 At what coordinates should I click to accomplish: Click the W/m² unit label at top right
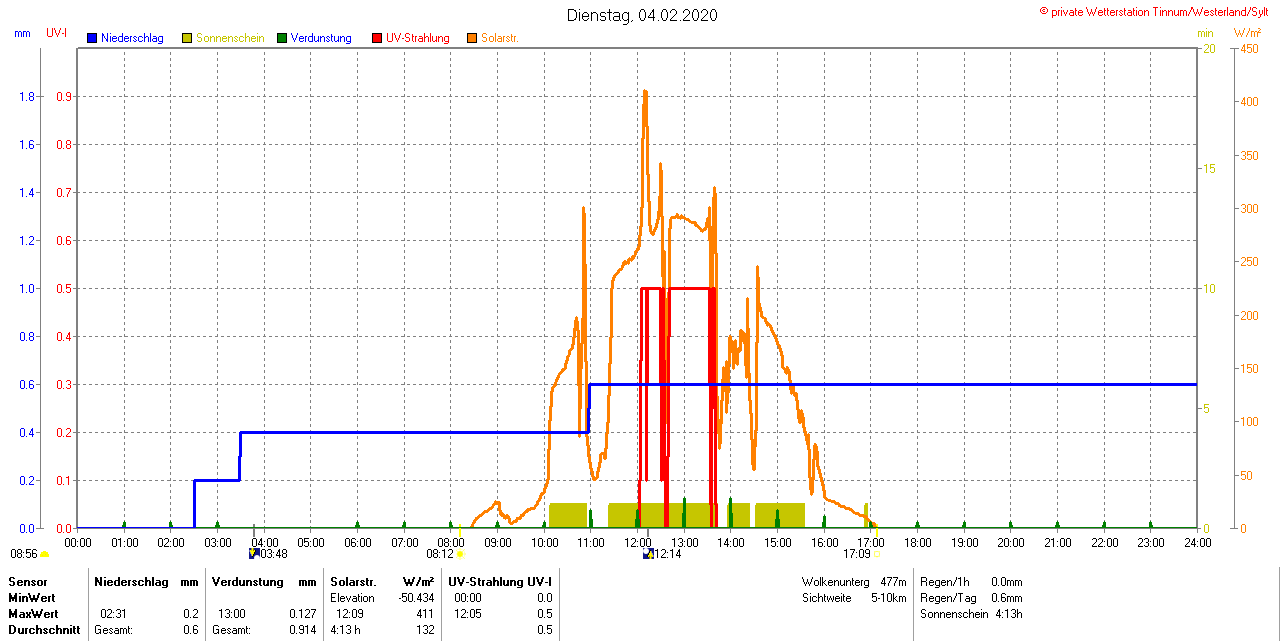tap(1248, 34)
